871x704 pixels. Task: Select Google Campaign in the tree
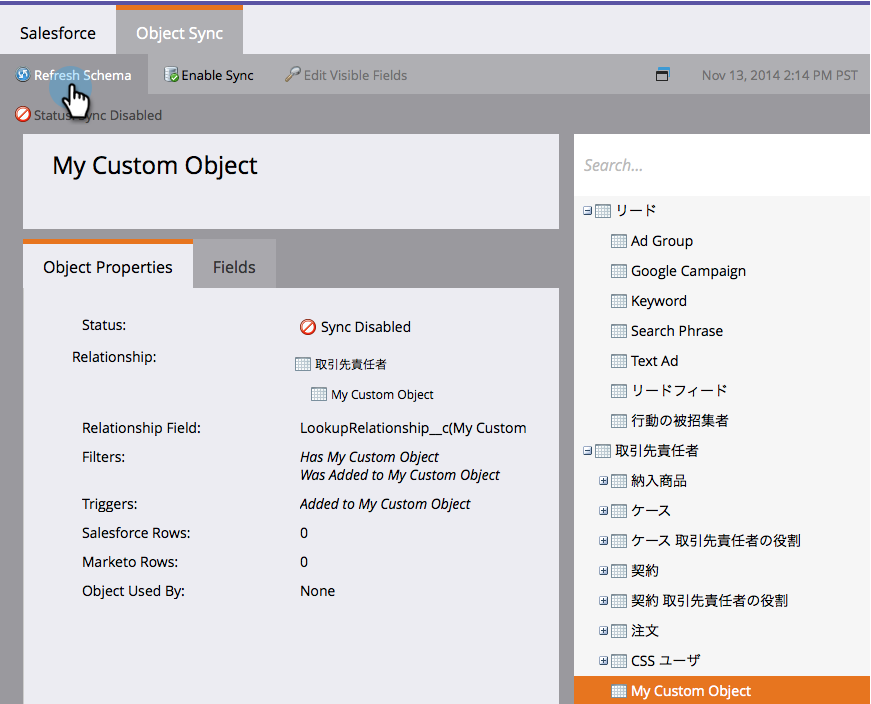[688, 271]
